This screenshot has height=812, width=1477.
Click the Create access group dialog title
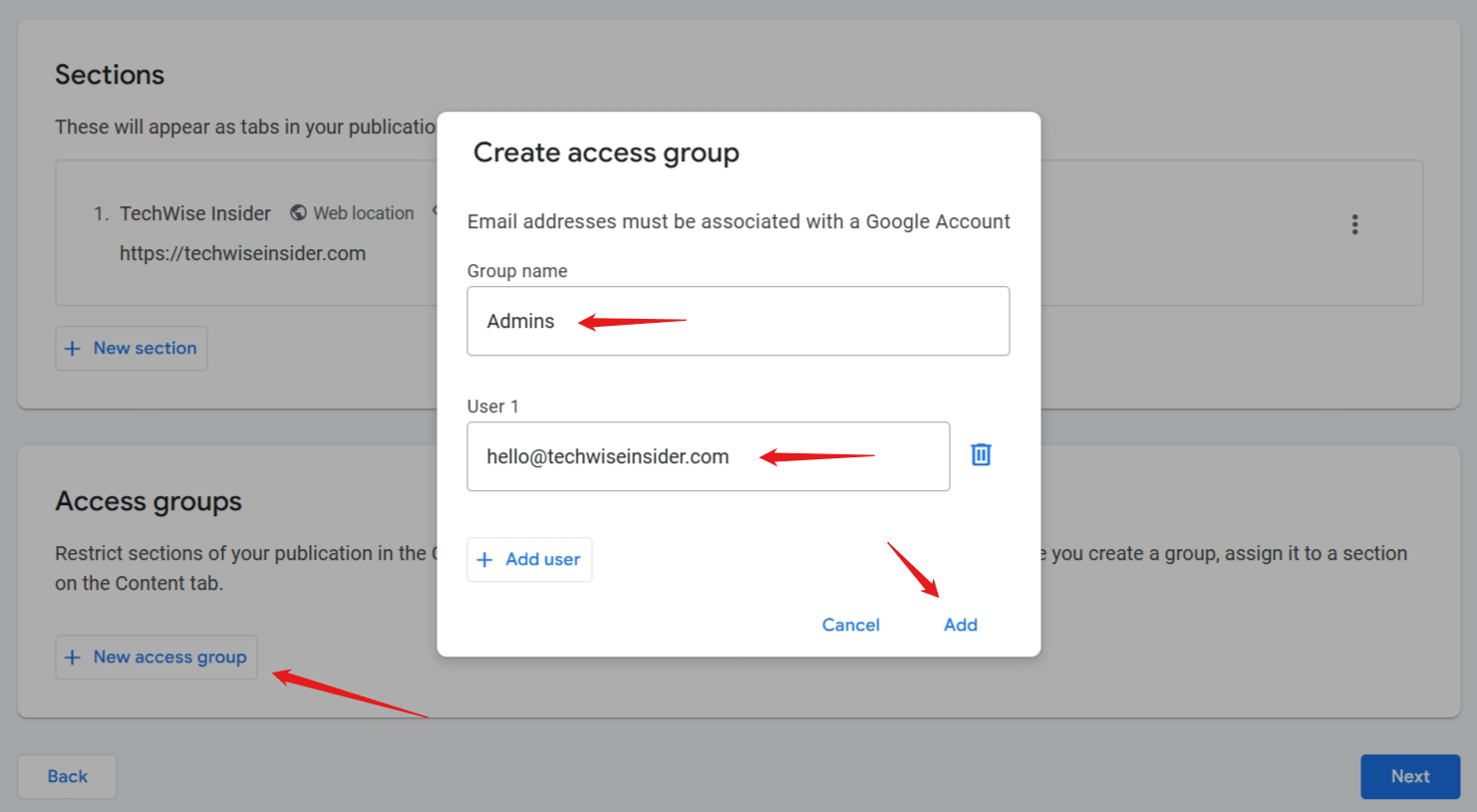(x=606, y=152)
